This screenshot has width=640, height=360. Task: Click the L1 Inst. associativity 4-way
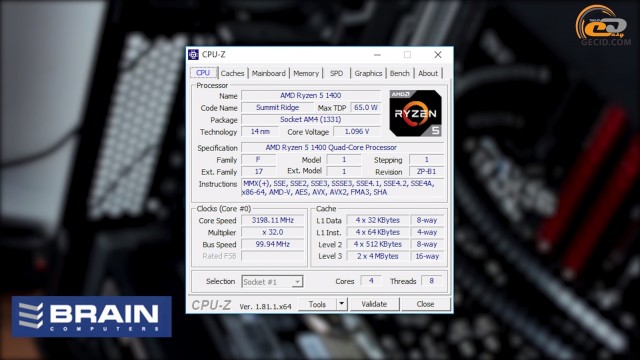point(427,232)
